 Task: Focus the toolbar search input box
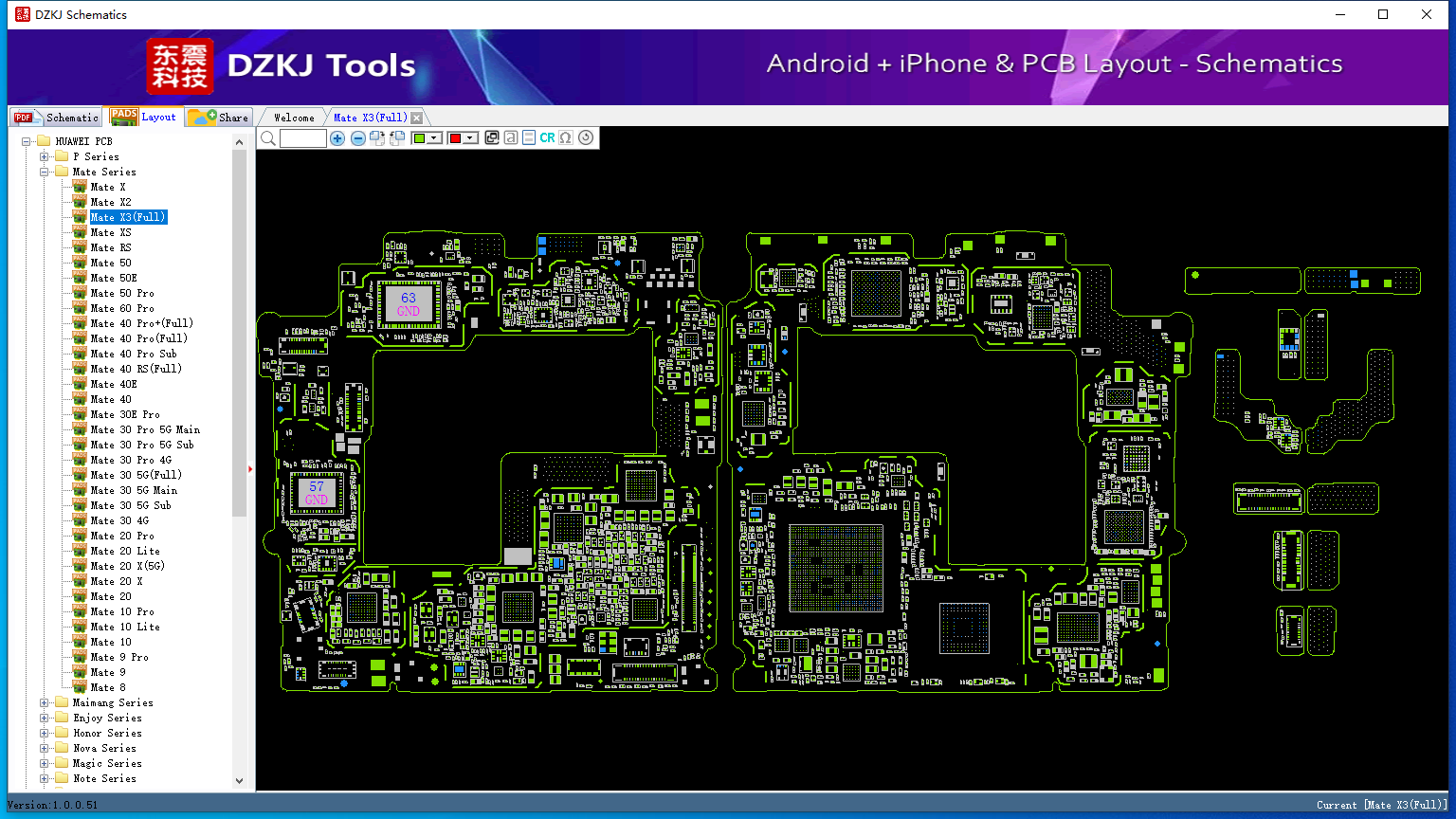point(303,138)
